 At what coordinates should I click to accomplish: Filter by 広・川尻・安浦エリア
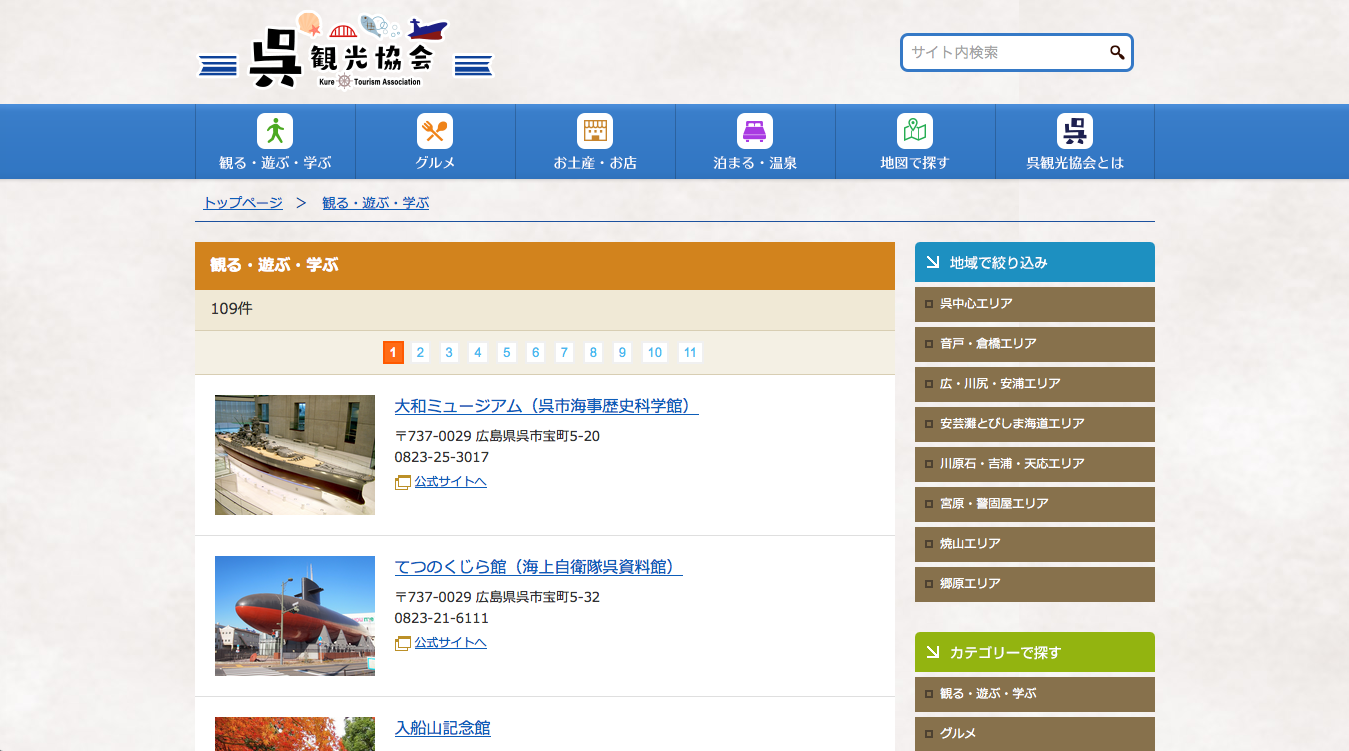(x=1035, y=384)
